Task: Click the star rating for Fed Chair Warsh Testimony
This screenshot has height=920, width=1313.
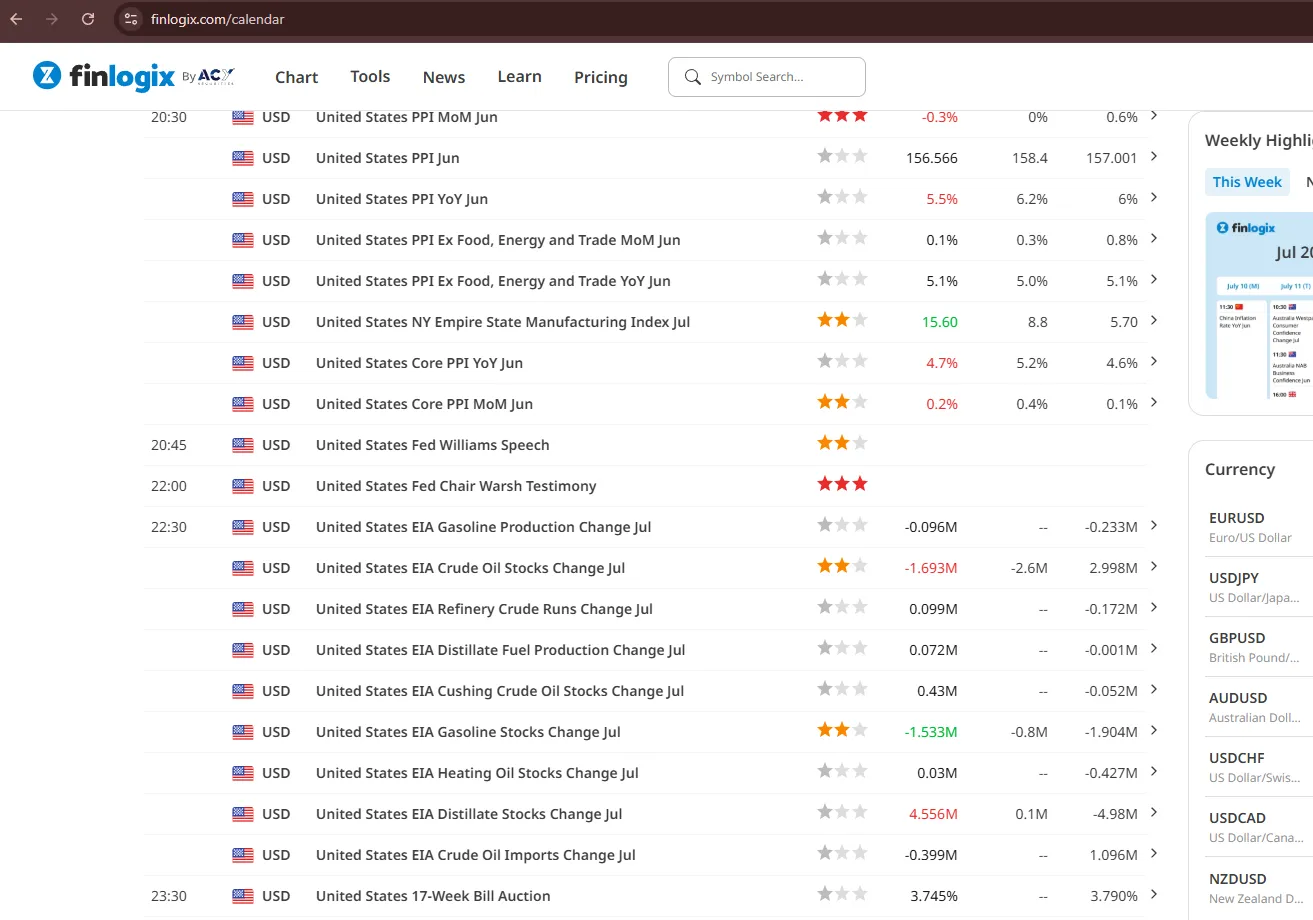Action: (x=842, y=484)
